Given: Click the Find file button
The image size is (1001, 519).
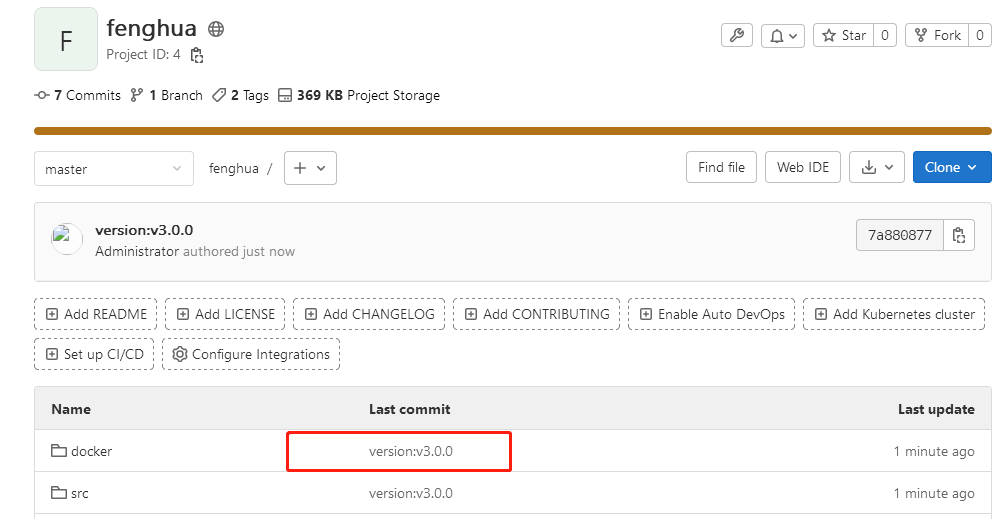Looking at the screenshot, I should coord(721,168).
